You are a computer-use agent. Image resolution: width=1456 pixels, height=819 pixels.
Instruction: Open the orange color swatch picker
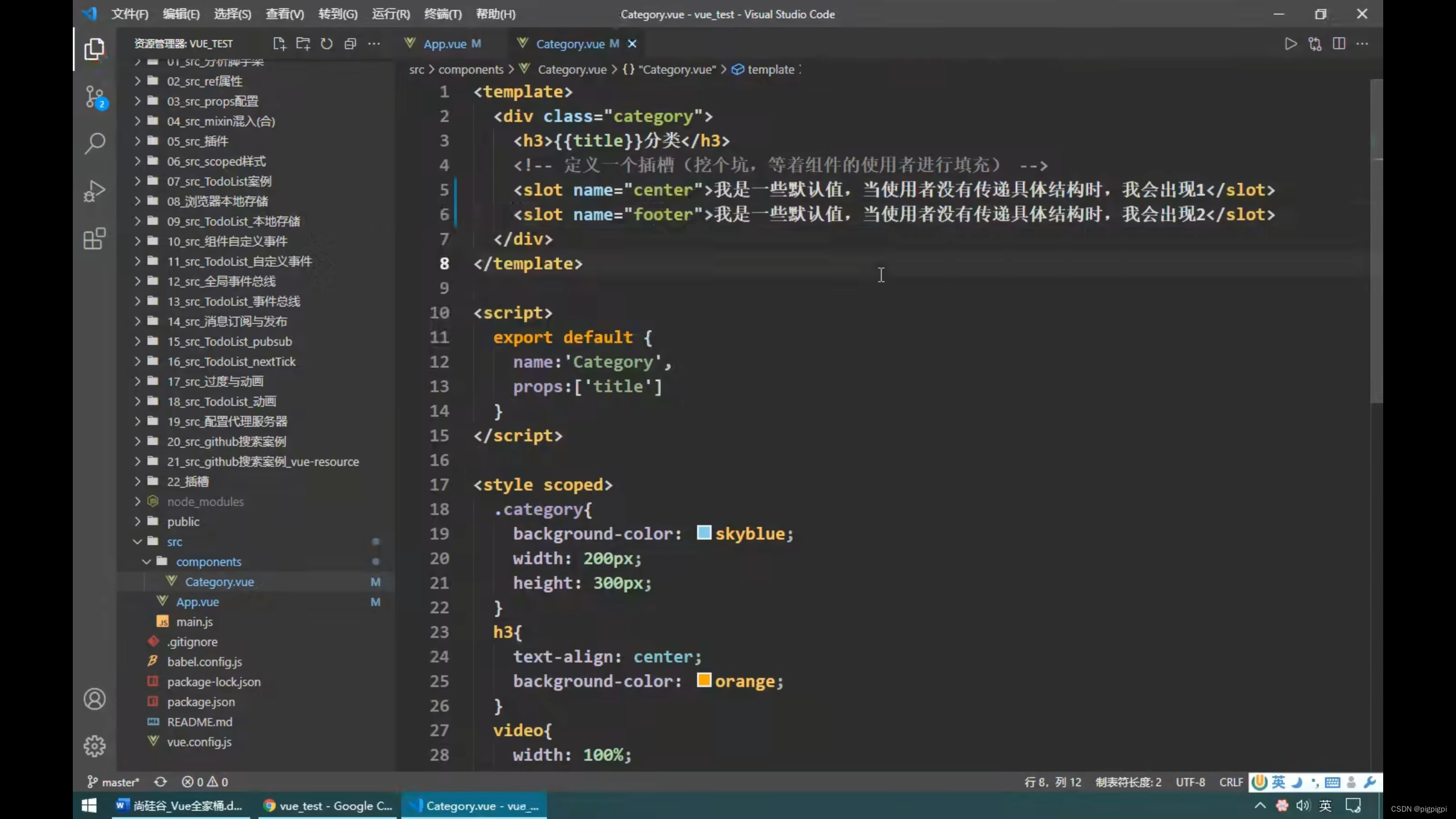[x=704, y=680]
